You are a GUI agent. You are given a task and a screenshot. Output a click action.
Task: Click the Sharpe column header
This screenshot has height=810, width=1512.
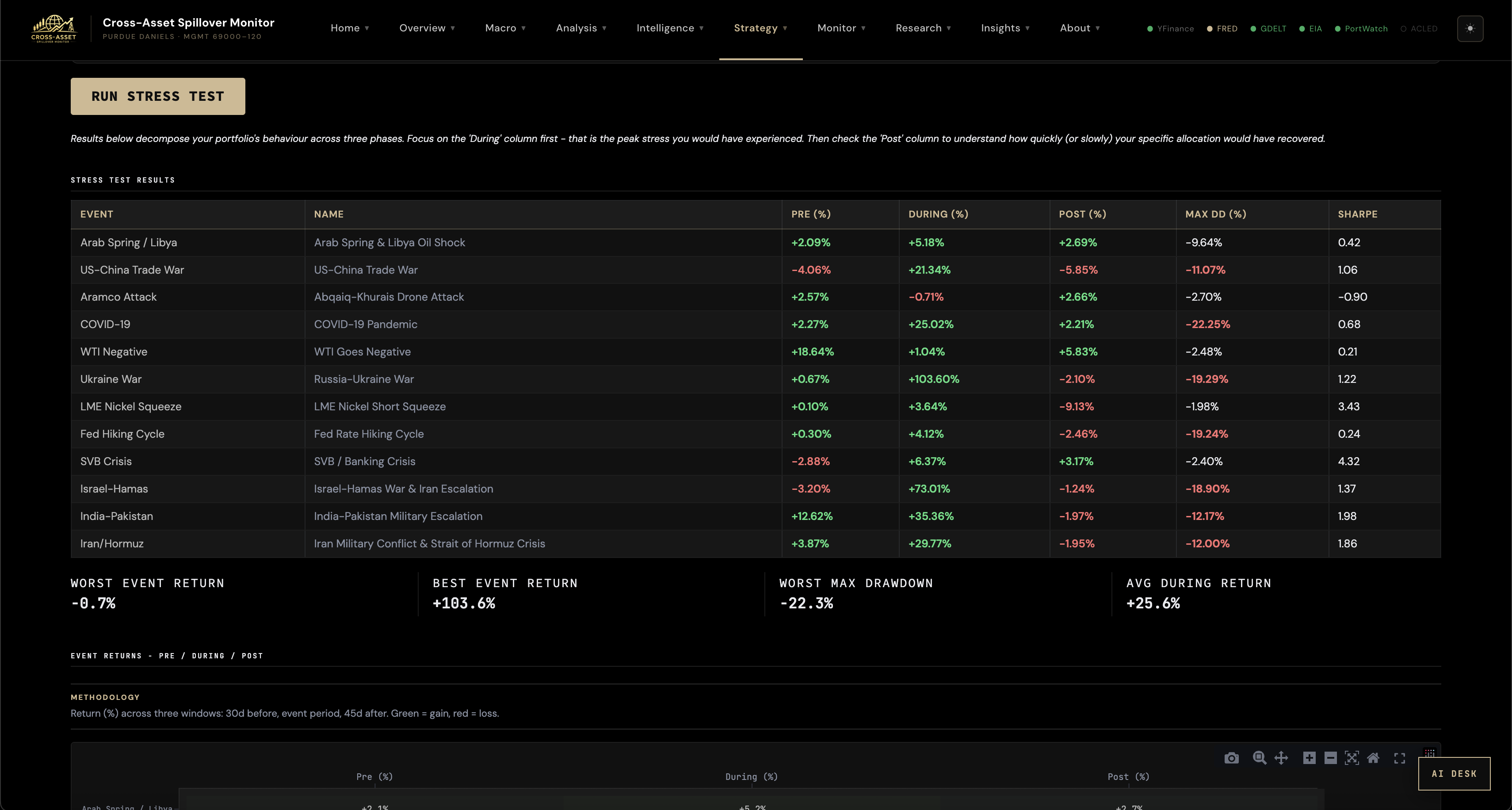1357,214
